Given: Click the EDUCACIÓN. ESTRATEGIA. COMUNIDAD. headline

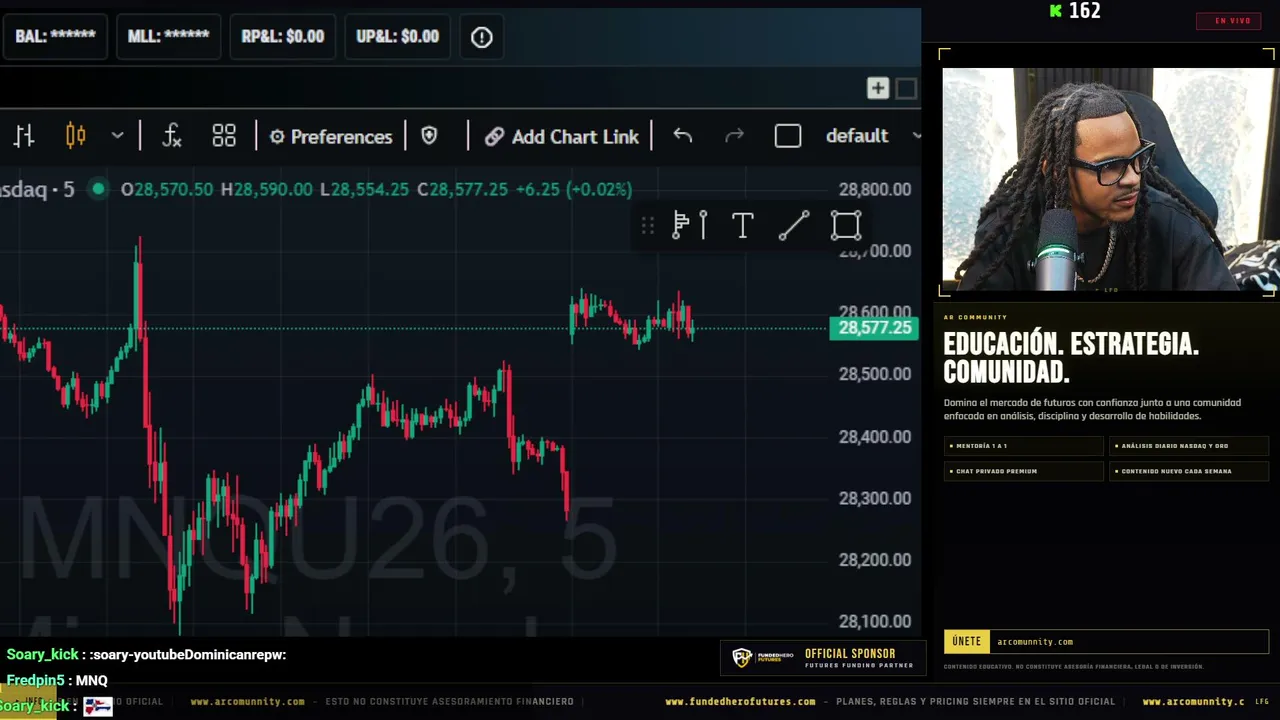Looking at the screenshot, I should coord(1071,358).
